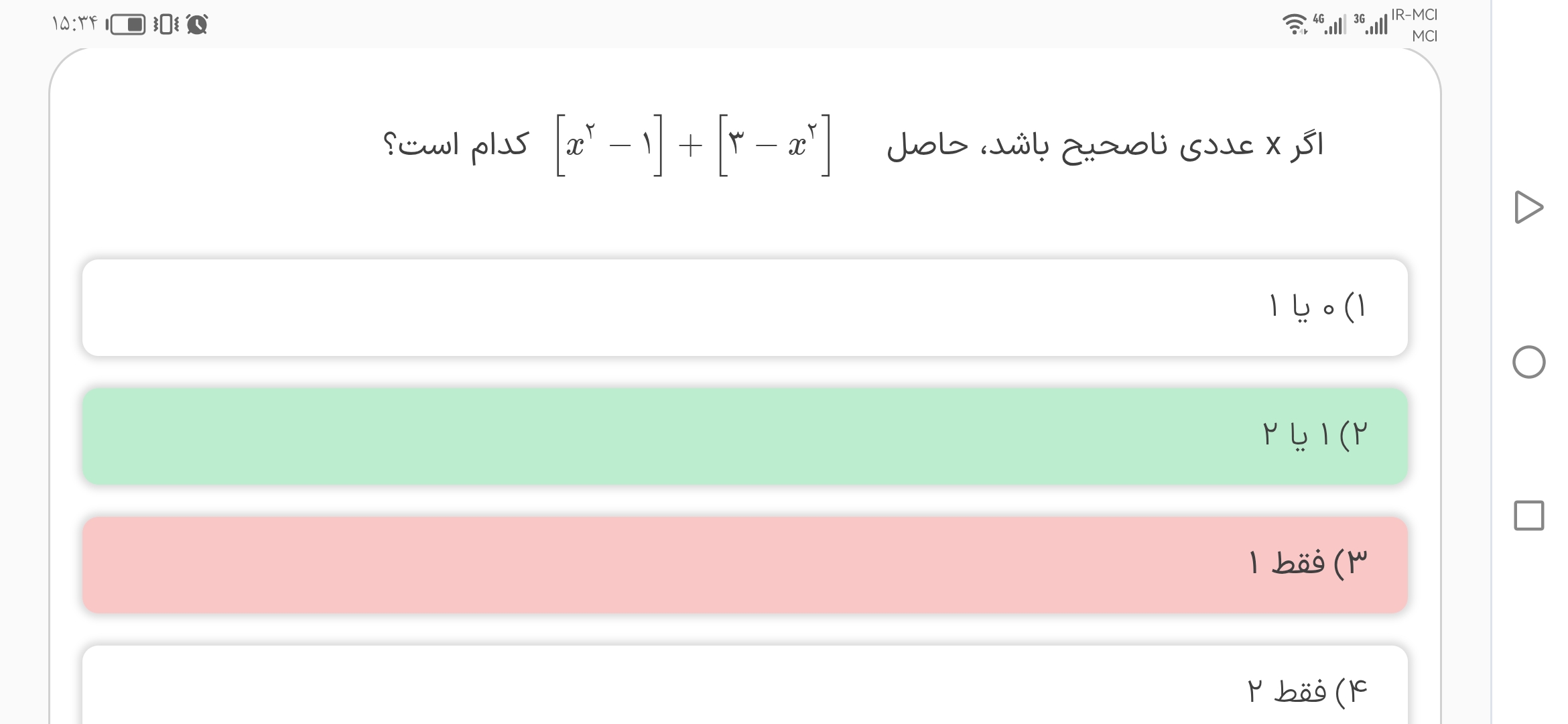Select red answer option 3 "فقط ۱"
The image size is (1568, 724).
coord(744,564)
